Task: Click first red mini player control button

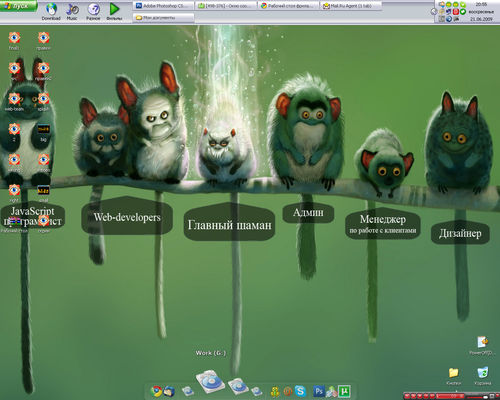Action: [x=407, y=396]
